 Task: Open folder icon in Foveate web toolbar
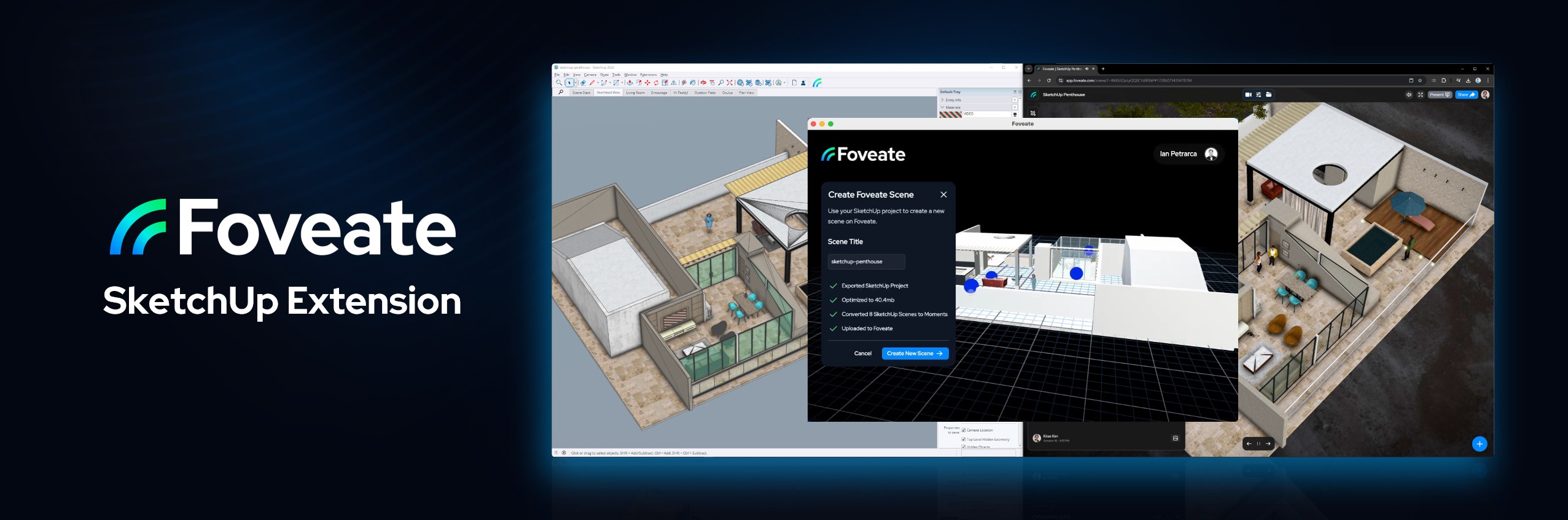1269,95
